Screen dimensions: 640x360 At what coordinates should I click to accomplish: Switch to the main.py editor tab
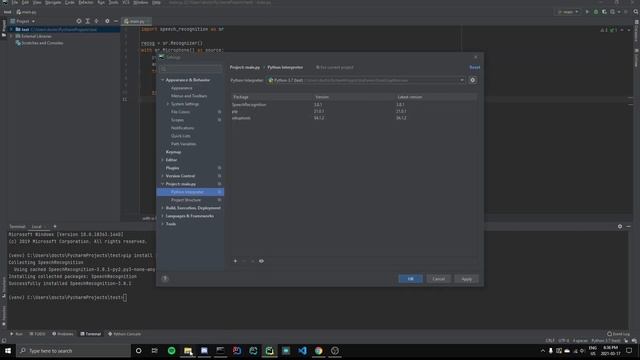(x=137, y=21)
